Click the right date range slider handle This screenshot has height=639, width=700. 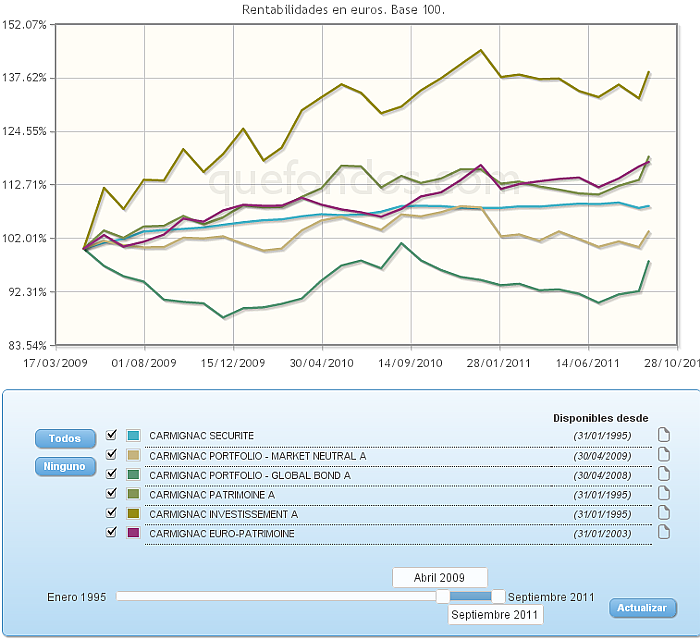point(498,596)
